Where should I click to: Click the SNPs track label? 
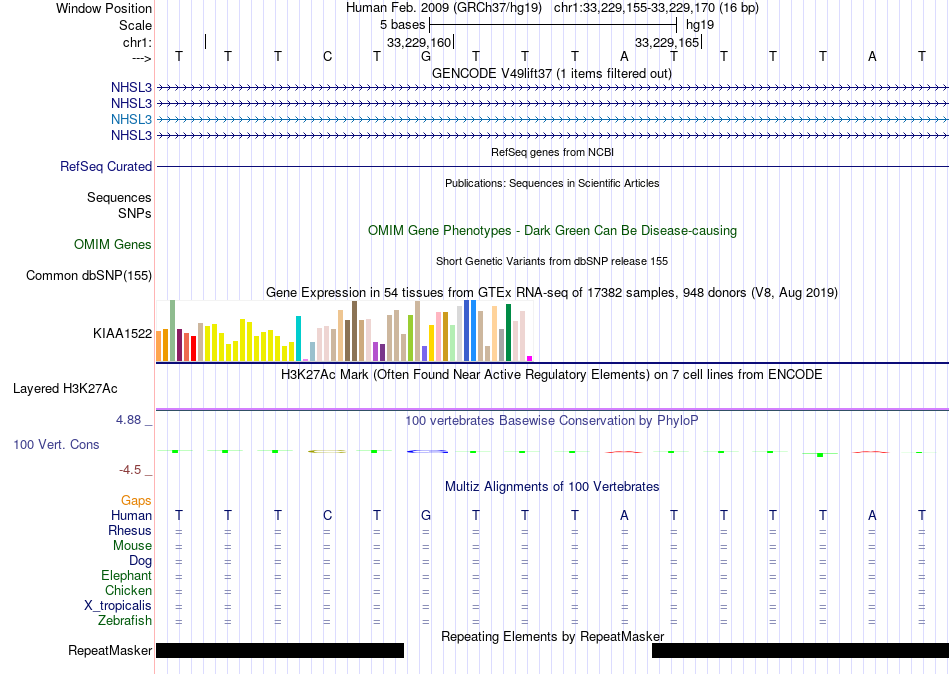135,213
